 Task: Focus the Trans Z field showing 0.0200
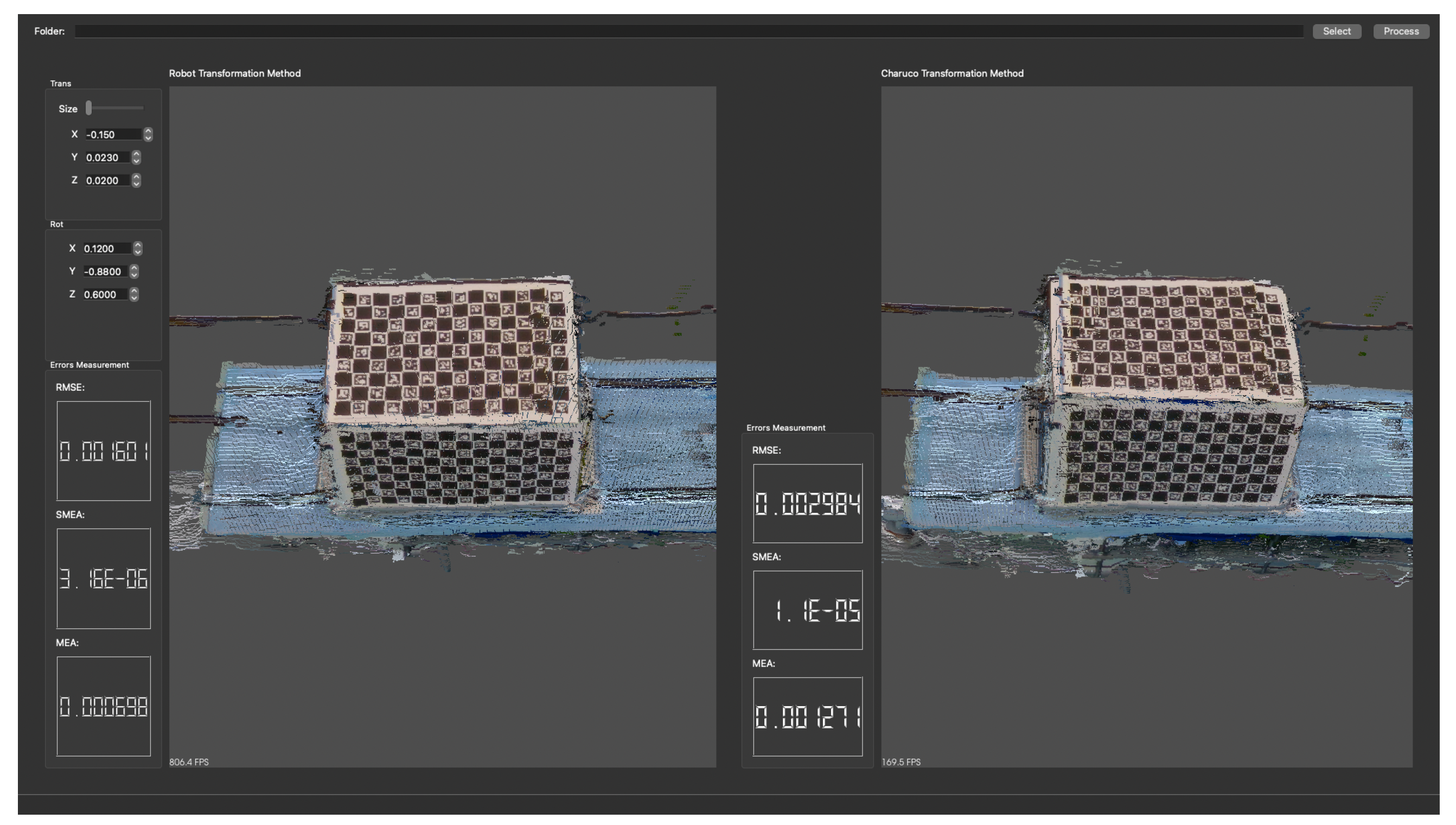click(x=106, y=180)
